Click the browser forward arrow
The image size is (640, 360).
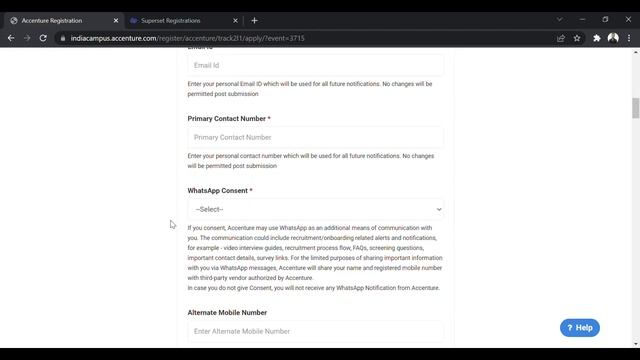27,38
